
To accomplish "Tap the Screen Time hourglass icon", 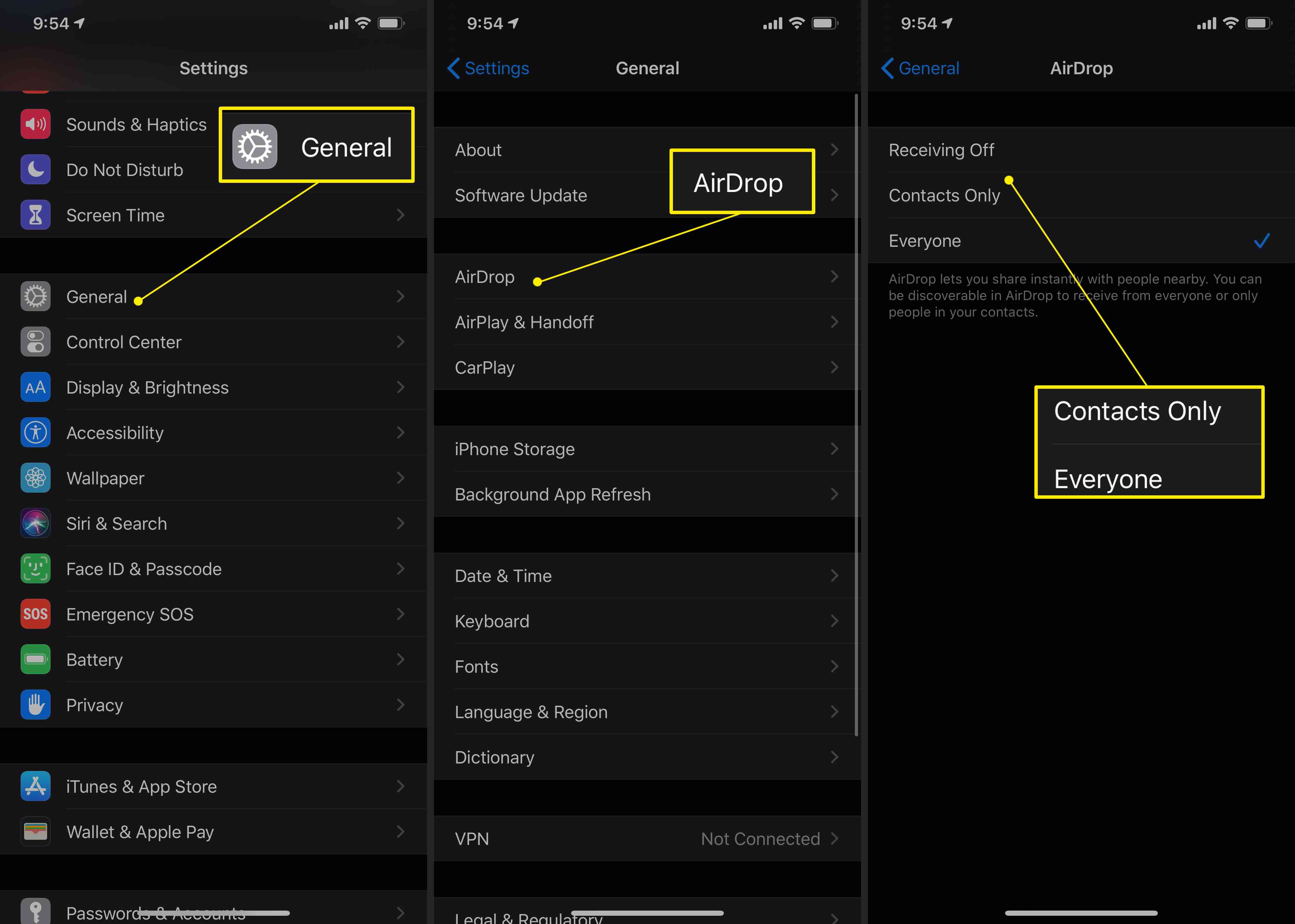I will pyautogui.click(x=35, y=215).
